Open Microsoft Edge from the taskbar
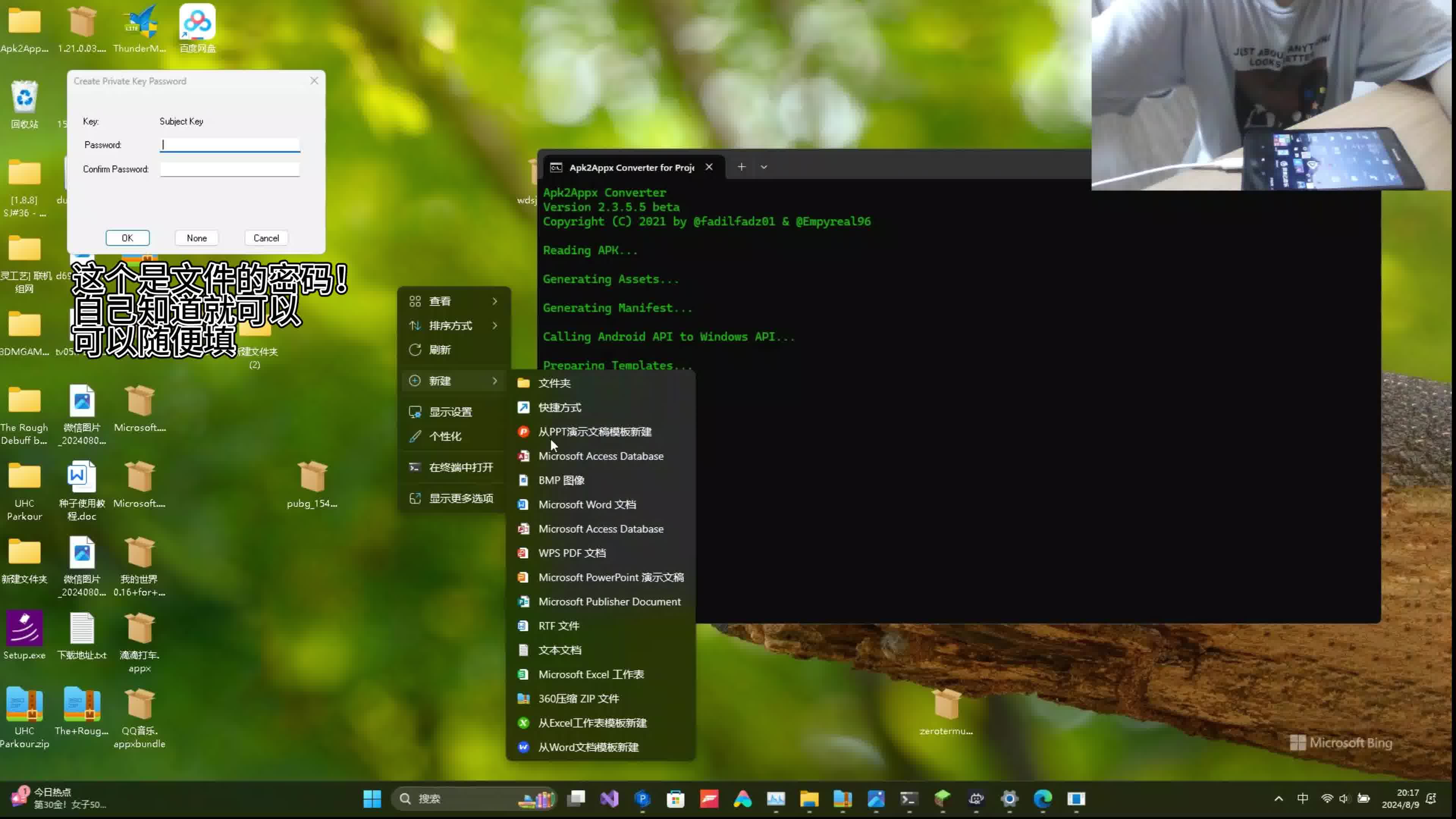The width and height of the screenshot is (1456, 819). click(1043, 799)
